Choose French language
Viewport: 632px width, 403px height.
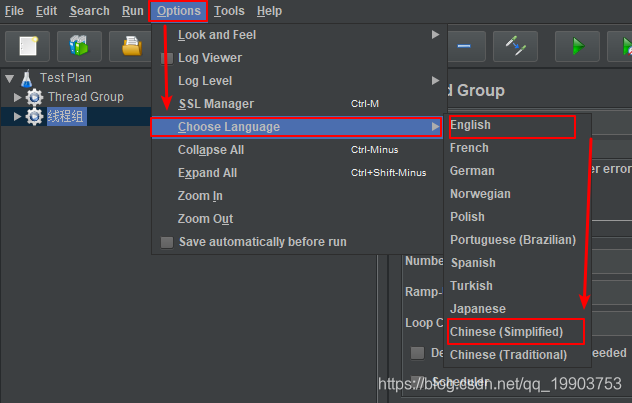518,148
